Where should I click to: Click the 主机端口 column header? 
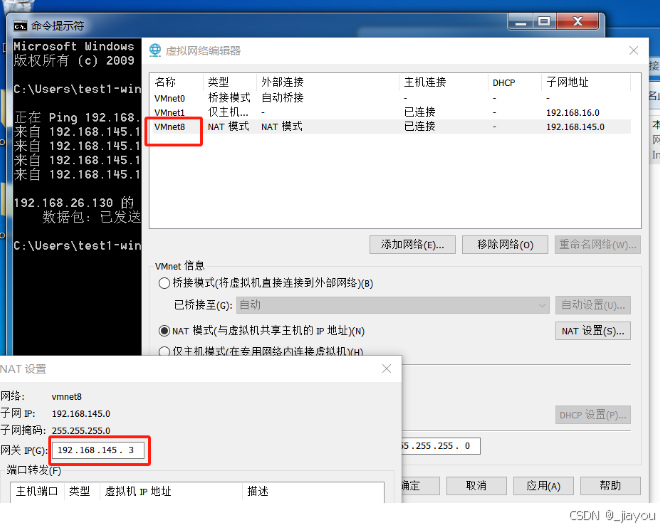(x=37, y=491)
